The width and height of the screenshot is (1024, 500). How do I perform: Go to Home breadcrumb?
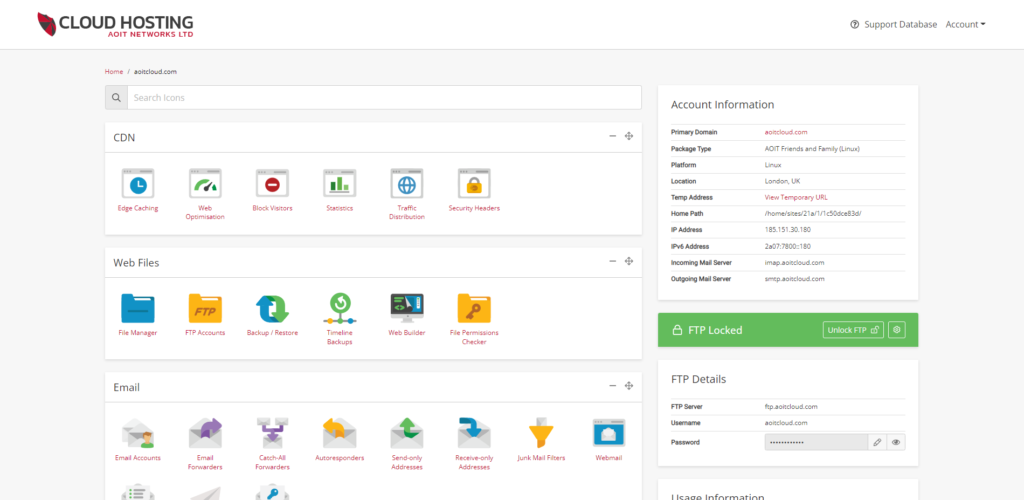[114, 71]
